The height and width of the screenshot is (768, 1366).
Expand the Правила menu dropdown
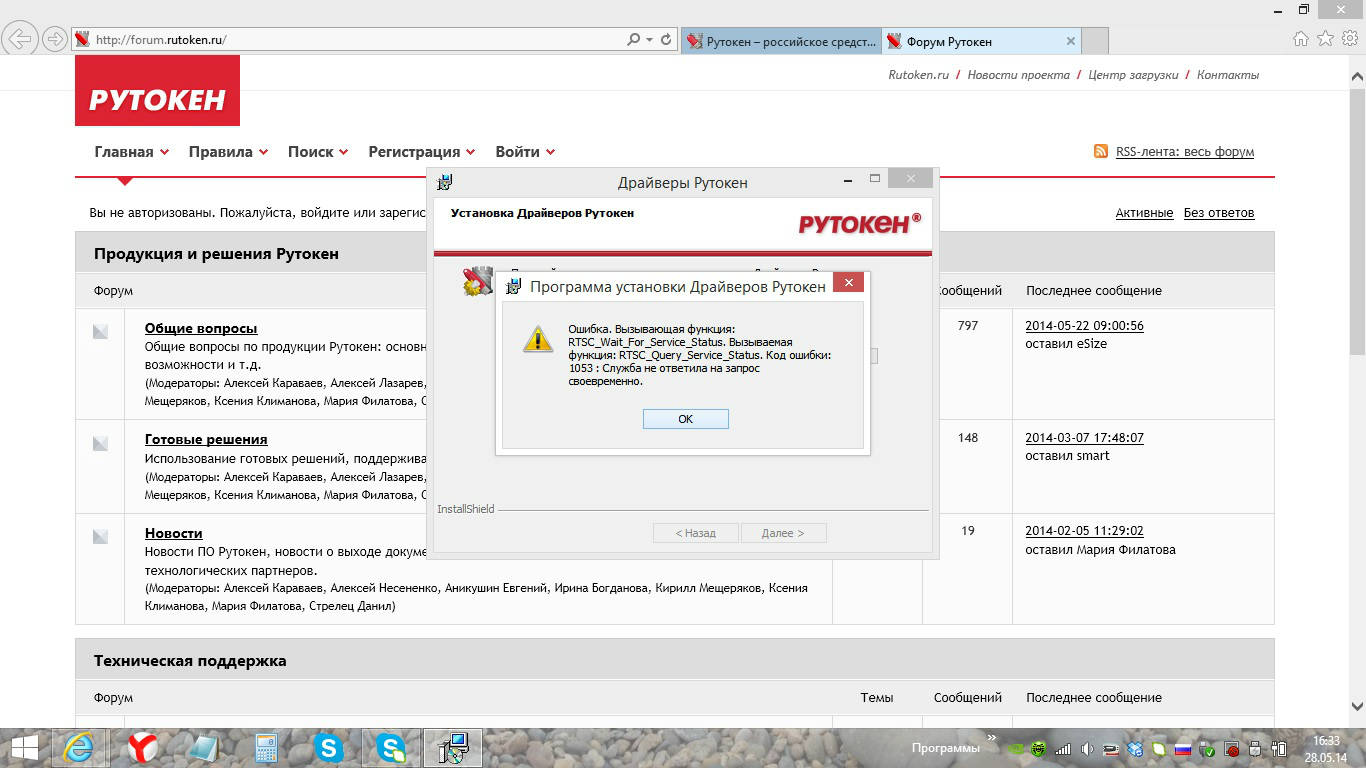click(263, 152)
